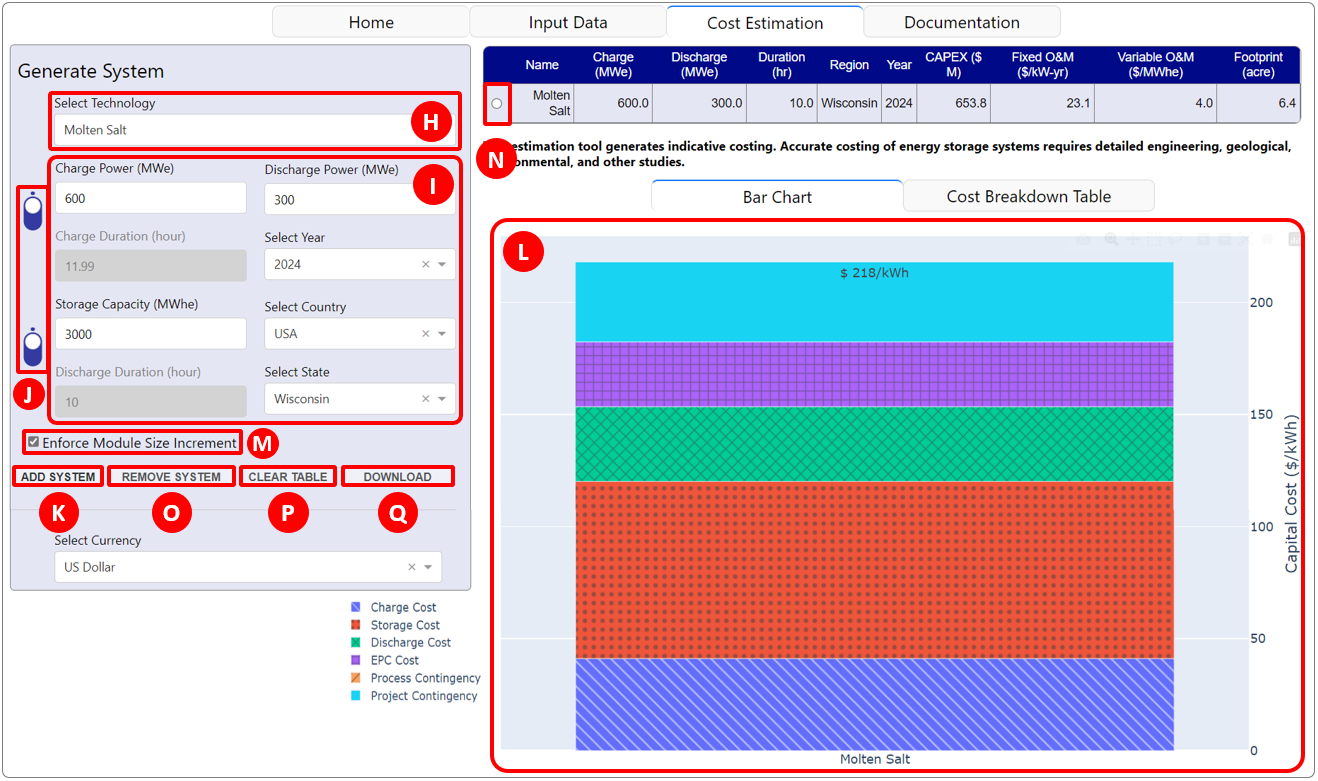Click the Remove System button

click(171, 477)
